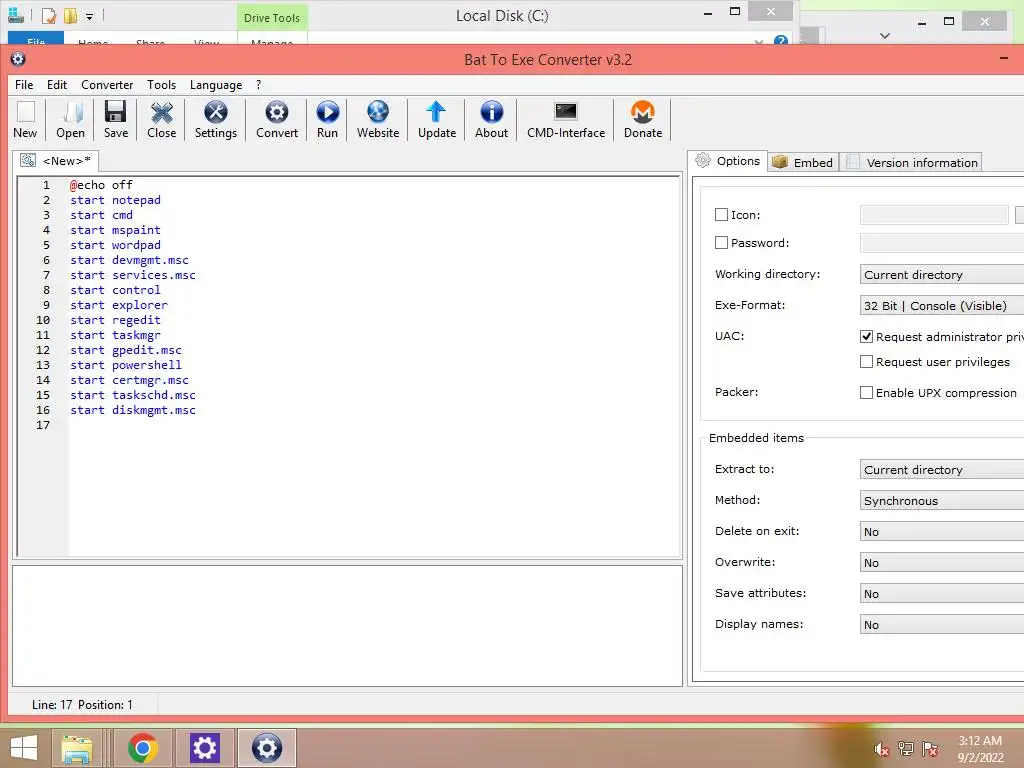Select the <New>* editor tab

(56, 161)
